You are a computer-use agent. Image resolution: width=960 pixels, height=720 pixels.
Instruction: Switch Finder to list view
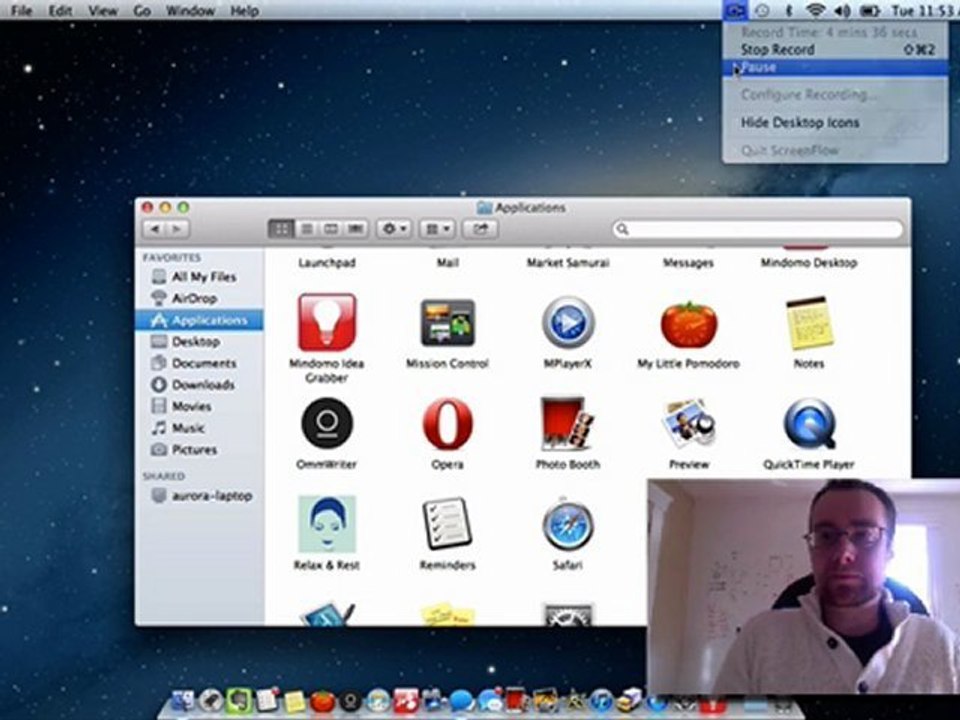tap(307, 229)
